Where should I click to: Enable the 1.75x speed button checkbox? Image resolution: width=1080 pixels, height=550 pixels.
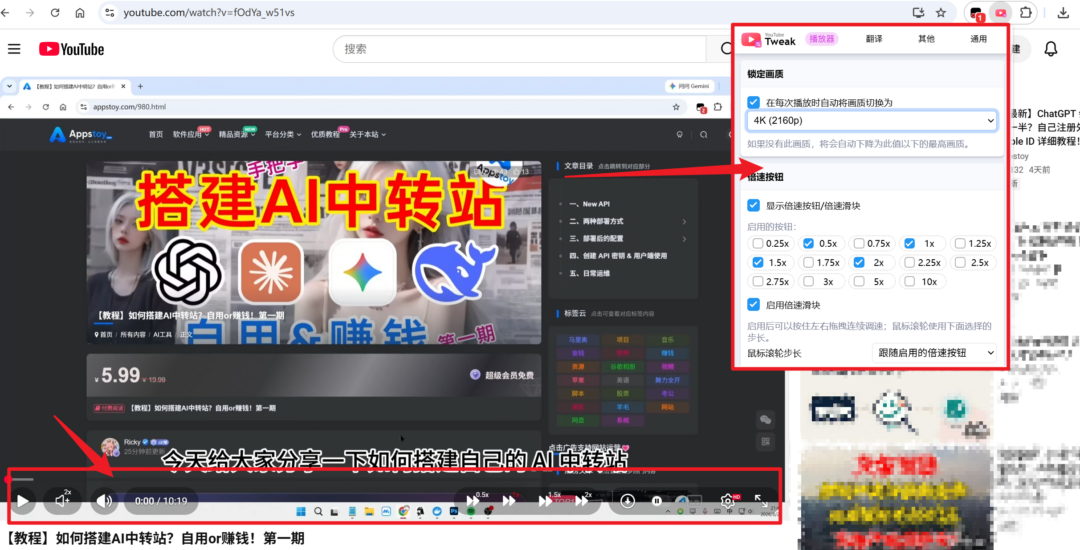[x=809, y=262]
